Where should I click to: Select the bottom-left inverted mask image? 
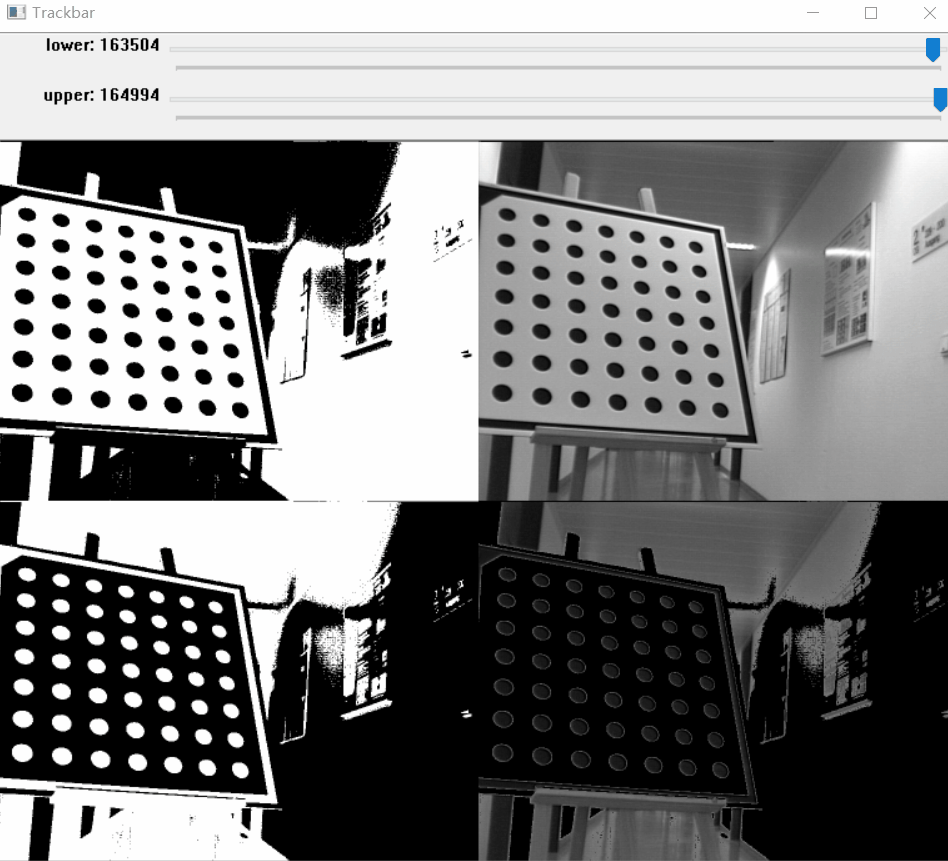point(240,680)
